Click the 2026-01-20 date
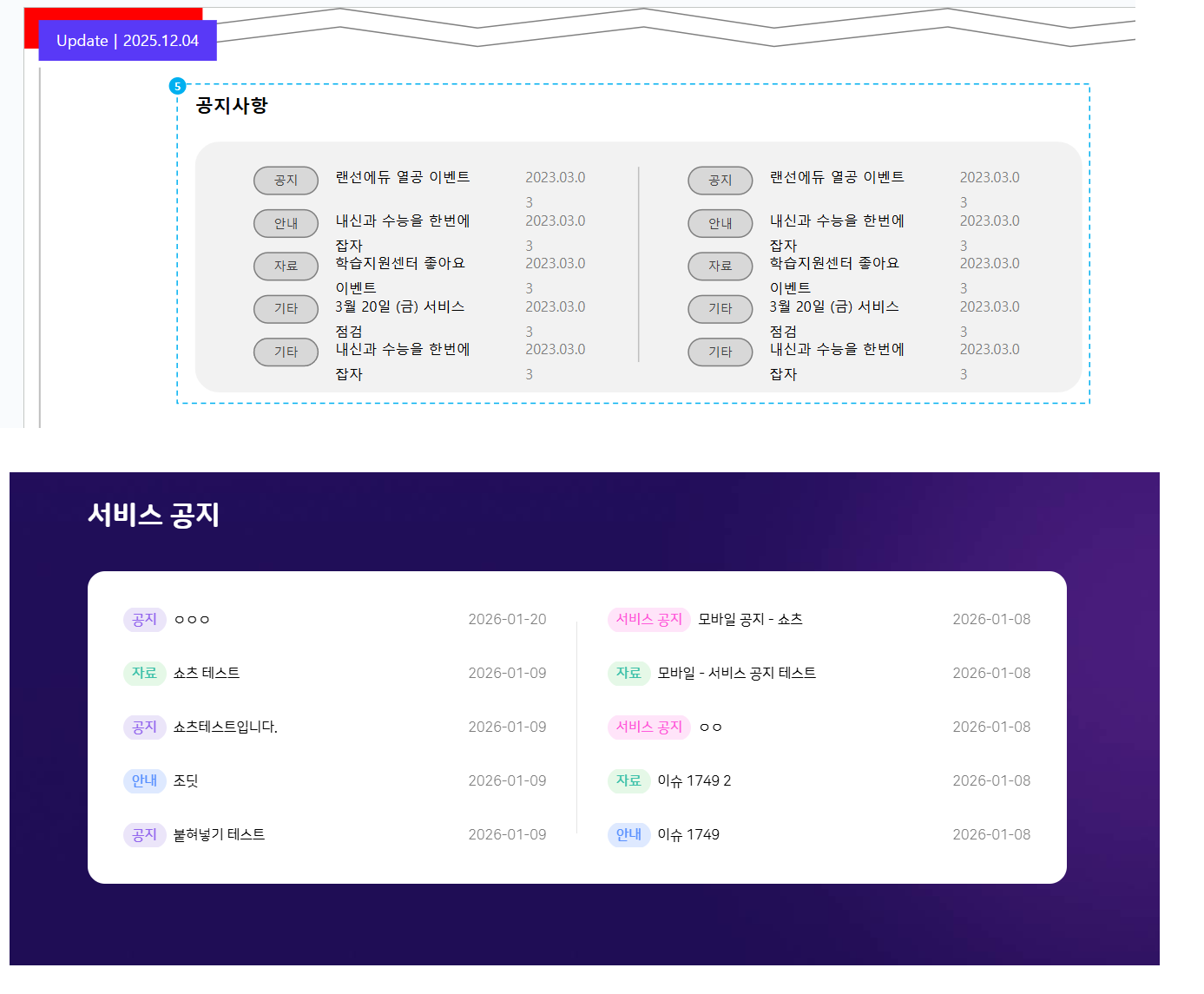This screenshot has width=1204, height=994. click(507, 619)
